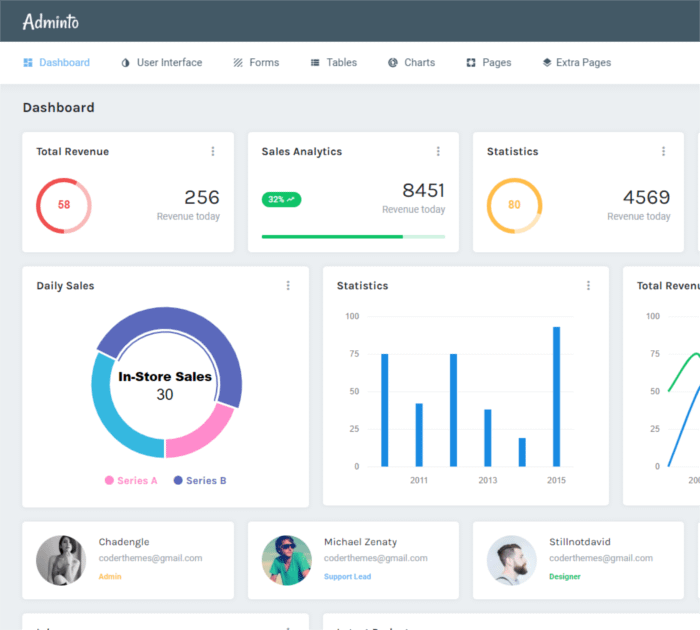The height and width of the screenshot is (630, 700).
Task: Open Total Revenue card options menu
Action: (213, 152)
